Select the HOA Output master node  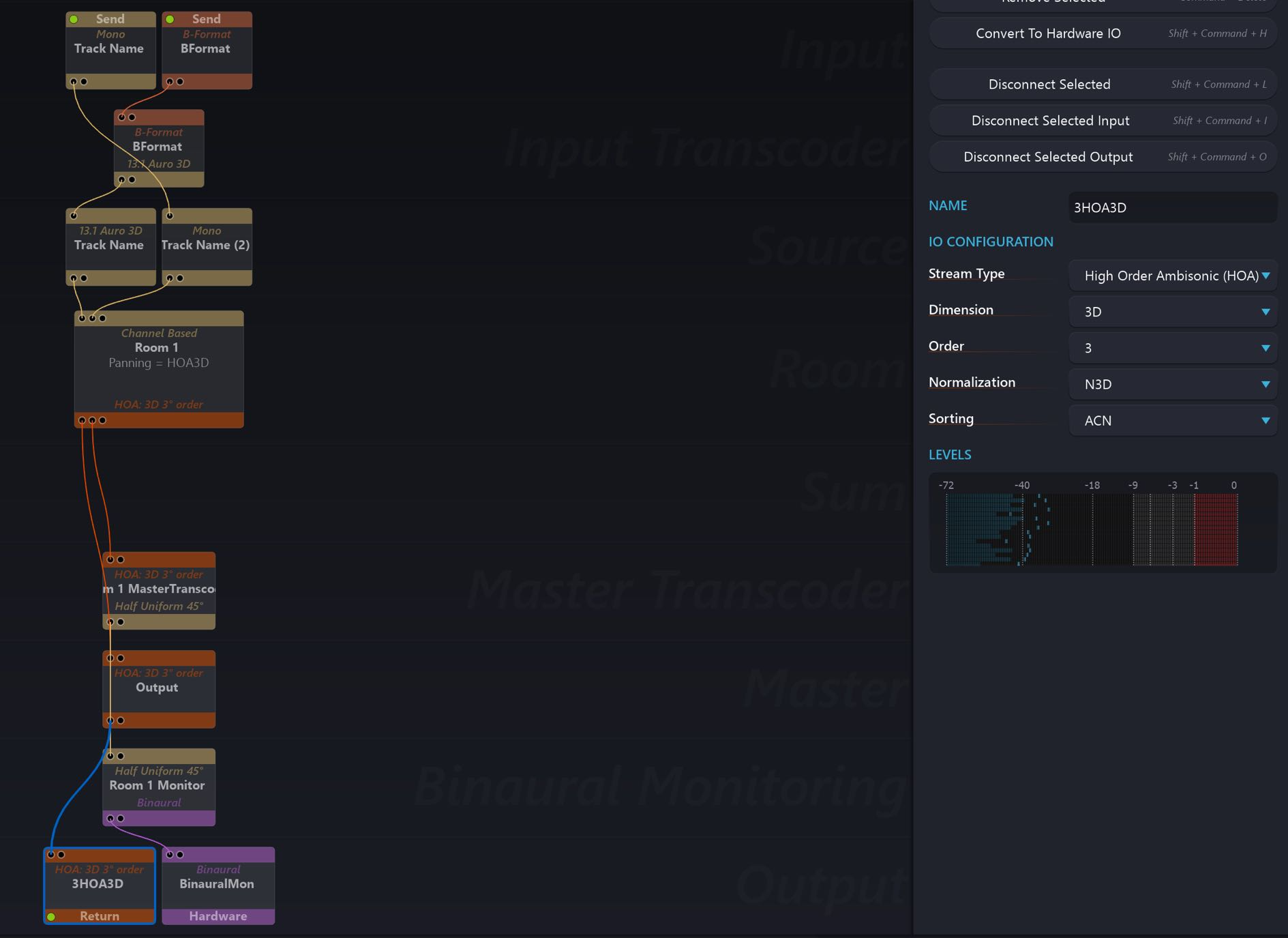tap(158, 688)
